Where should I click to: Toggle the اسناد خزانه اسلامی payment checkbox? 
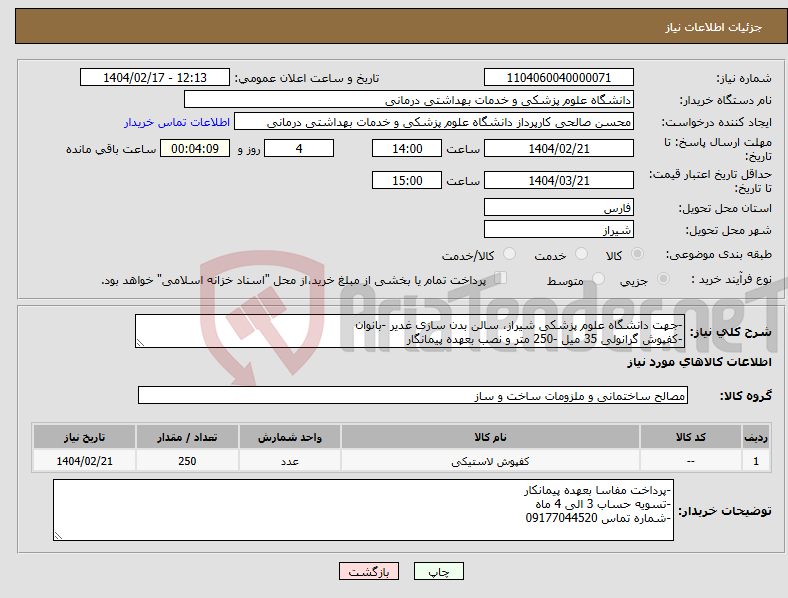pyautogui.click(x=501, y=278)
